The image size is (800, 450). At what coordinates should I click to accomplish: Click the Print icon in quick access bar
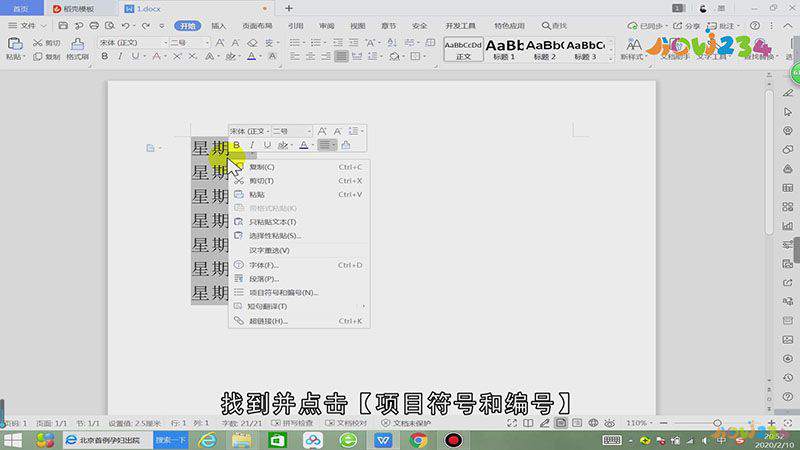pos(94,25)
